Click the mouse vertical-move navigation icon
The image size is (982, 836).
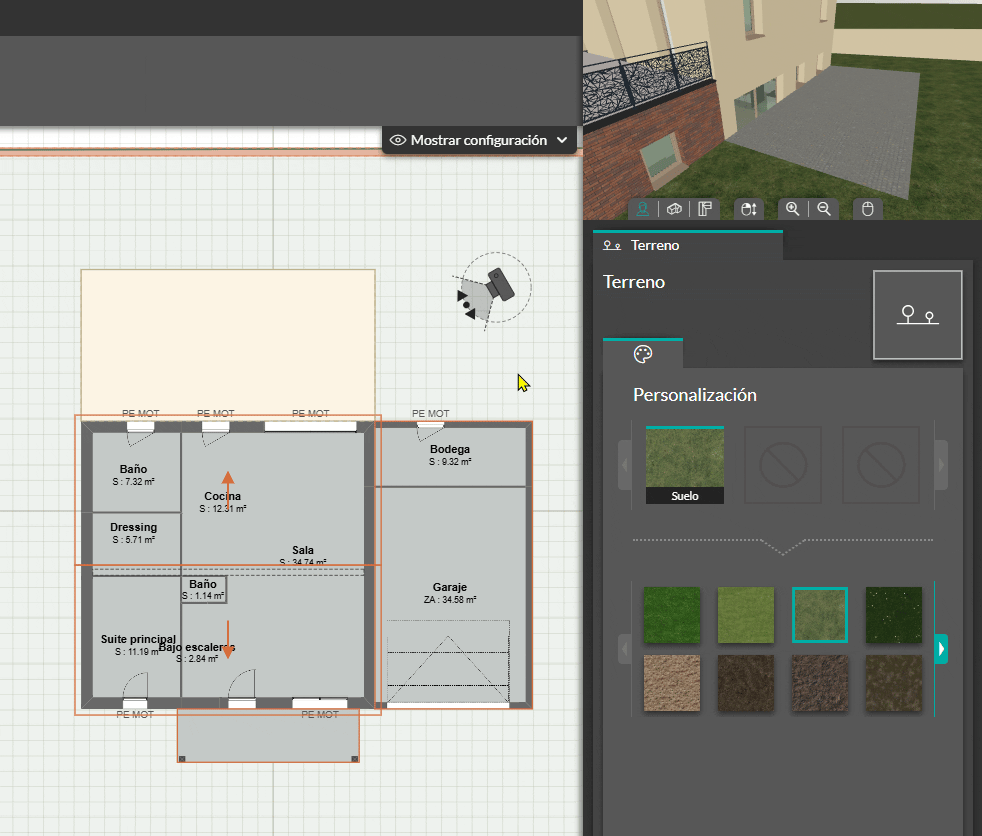click(x=749, y=209)
